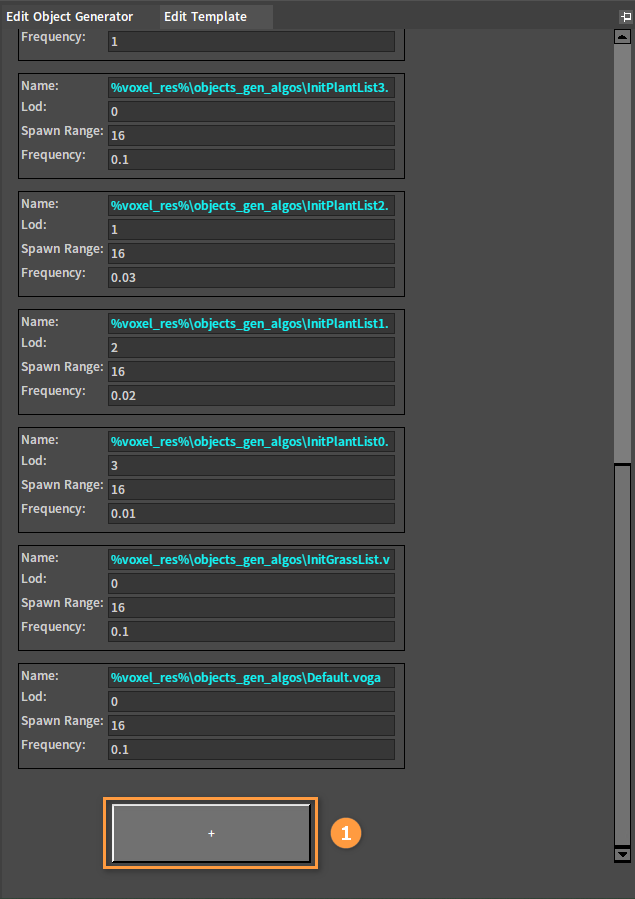
Task: Select the InitPlantList0 Name field
Action: [251, 442]
